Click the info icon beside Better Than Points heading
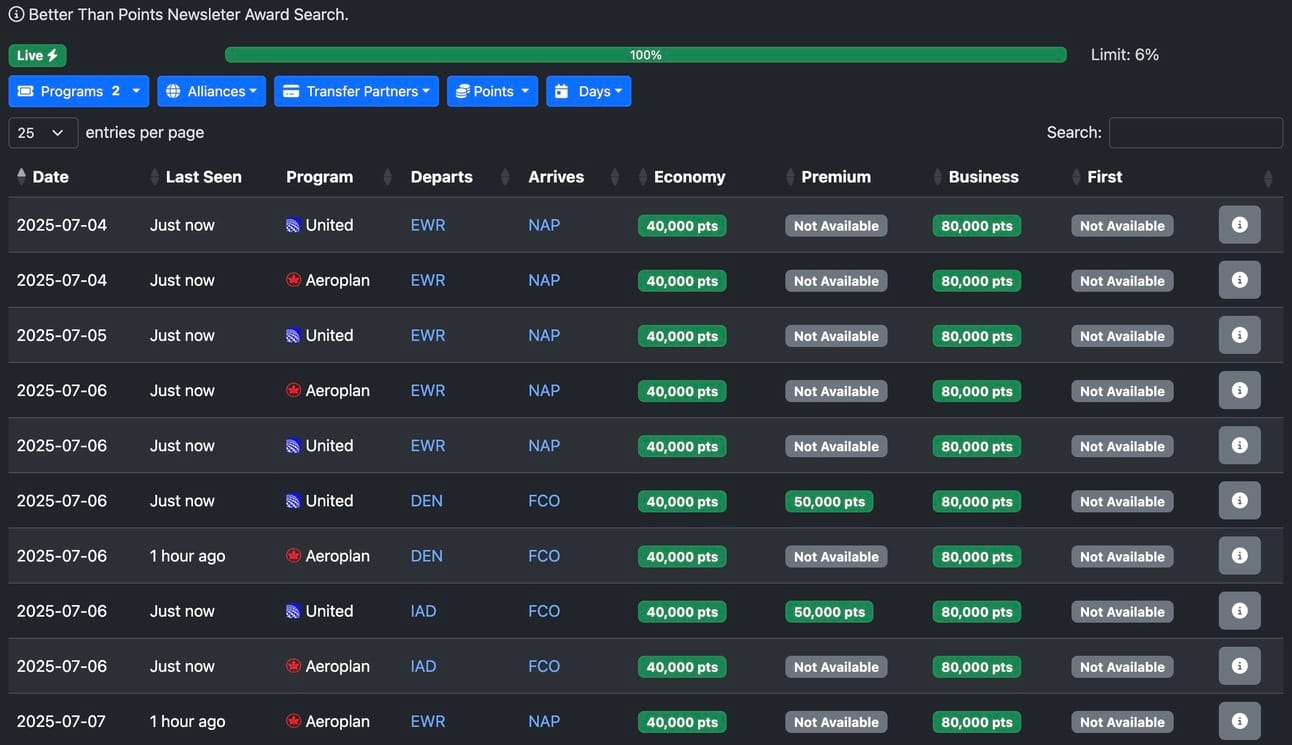 (16, 15)
